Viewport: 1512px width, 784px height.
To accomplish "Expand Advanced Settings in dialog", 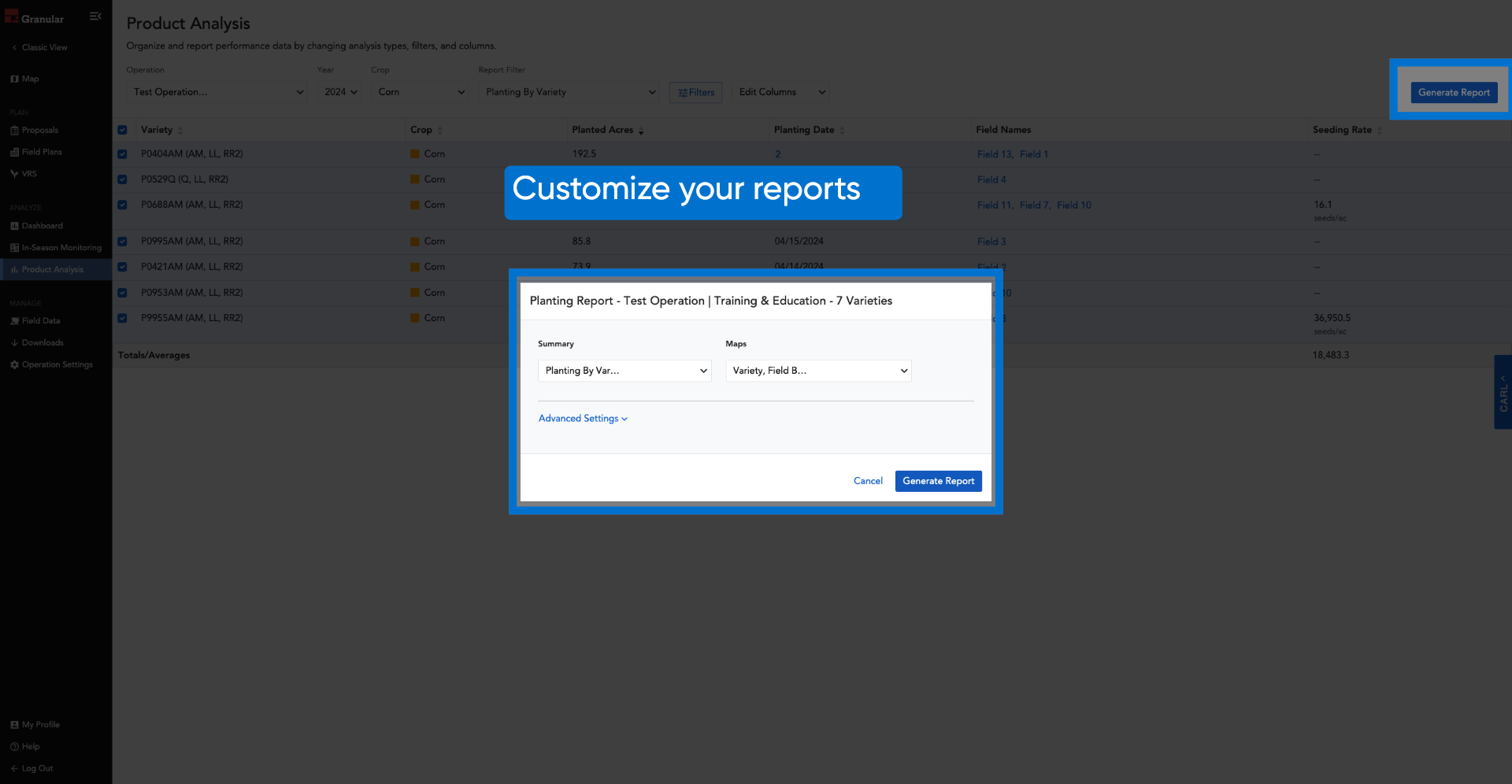I will (583, 419).
